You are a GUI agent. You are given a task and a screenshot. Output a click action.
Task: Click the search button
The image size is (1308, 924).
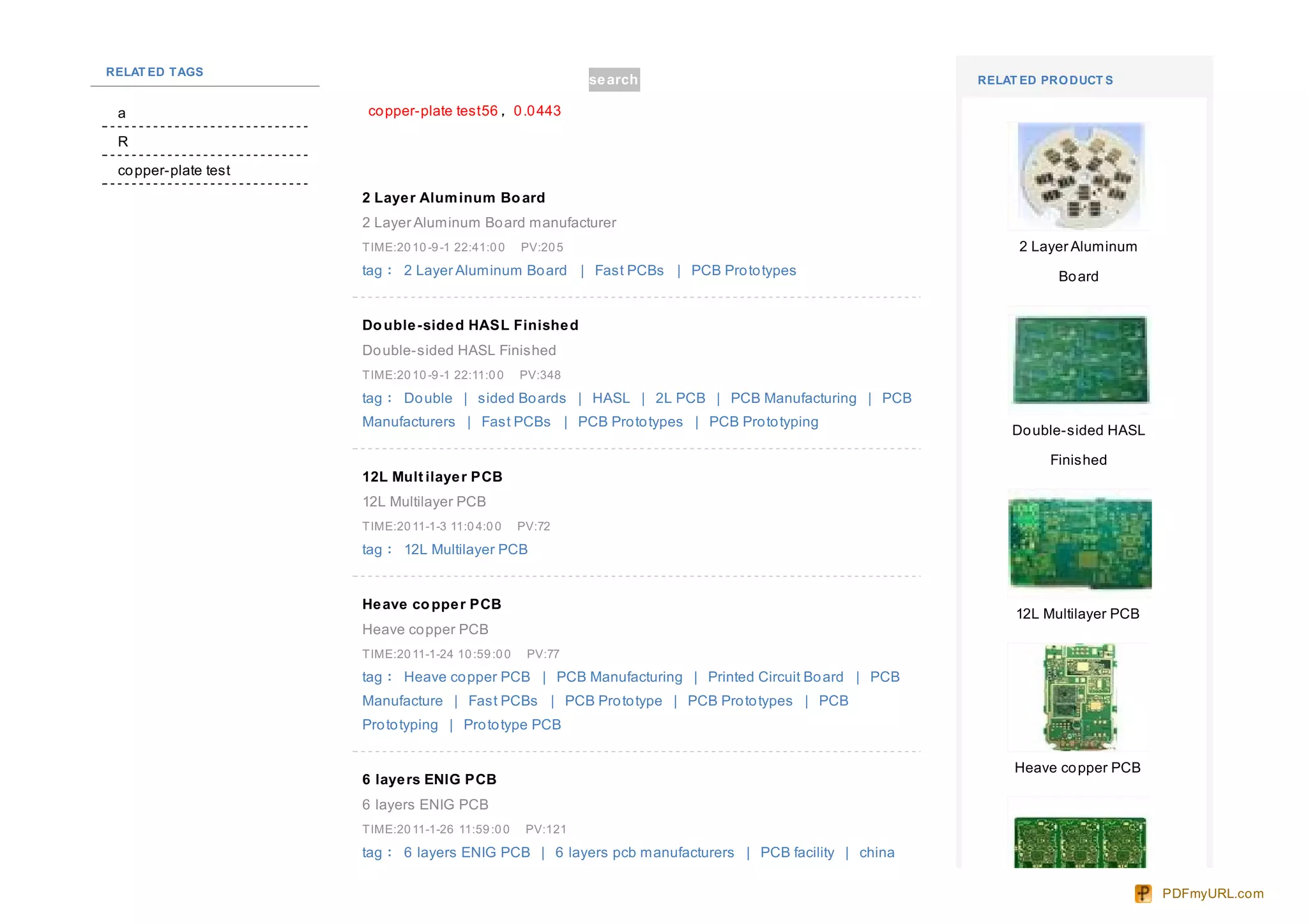point(613,80)
